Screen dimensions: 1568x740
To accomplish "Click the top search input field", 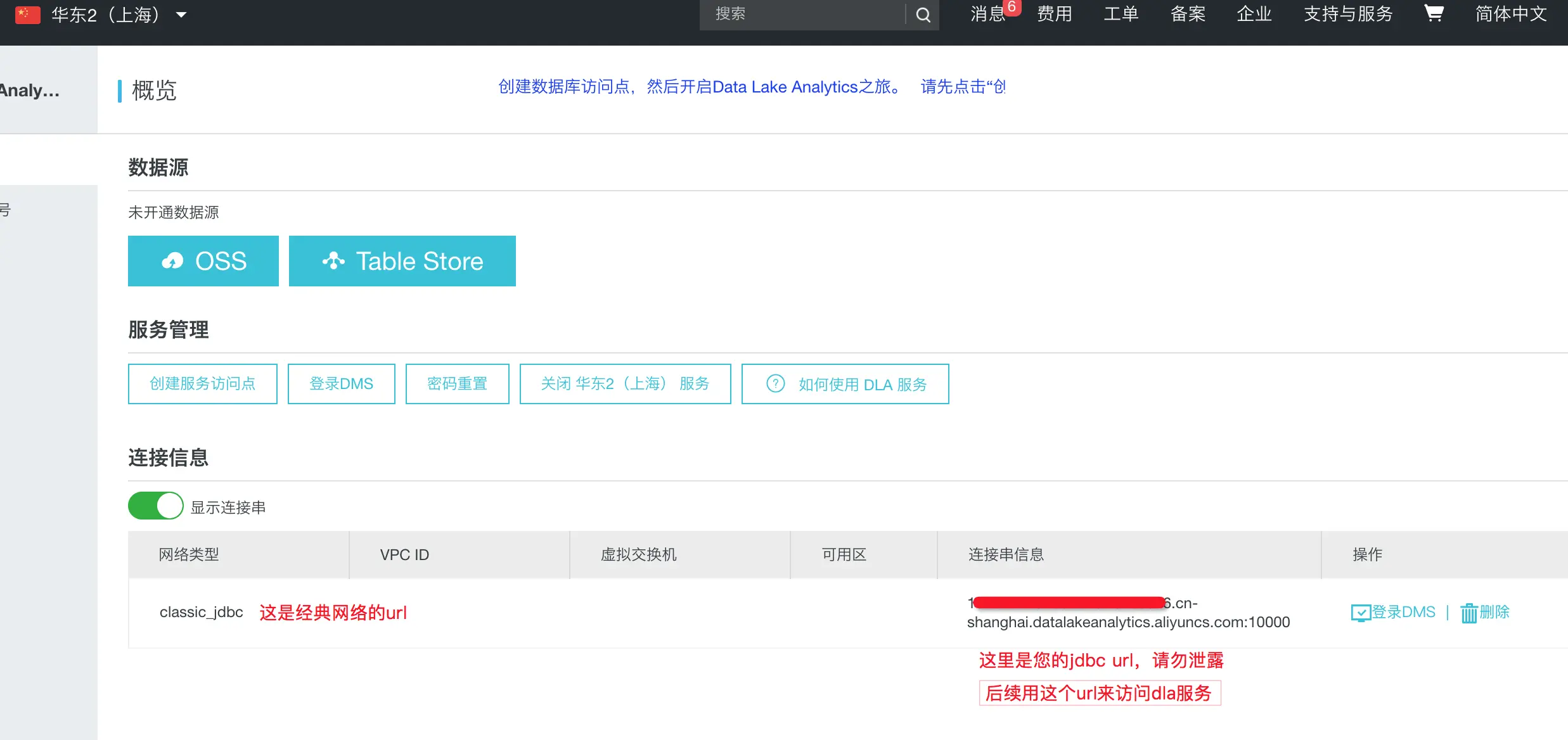I will point(802,15).
